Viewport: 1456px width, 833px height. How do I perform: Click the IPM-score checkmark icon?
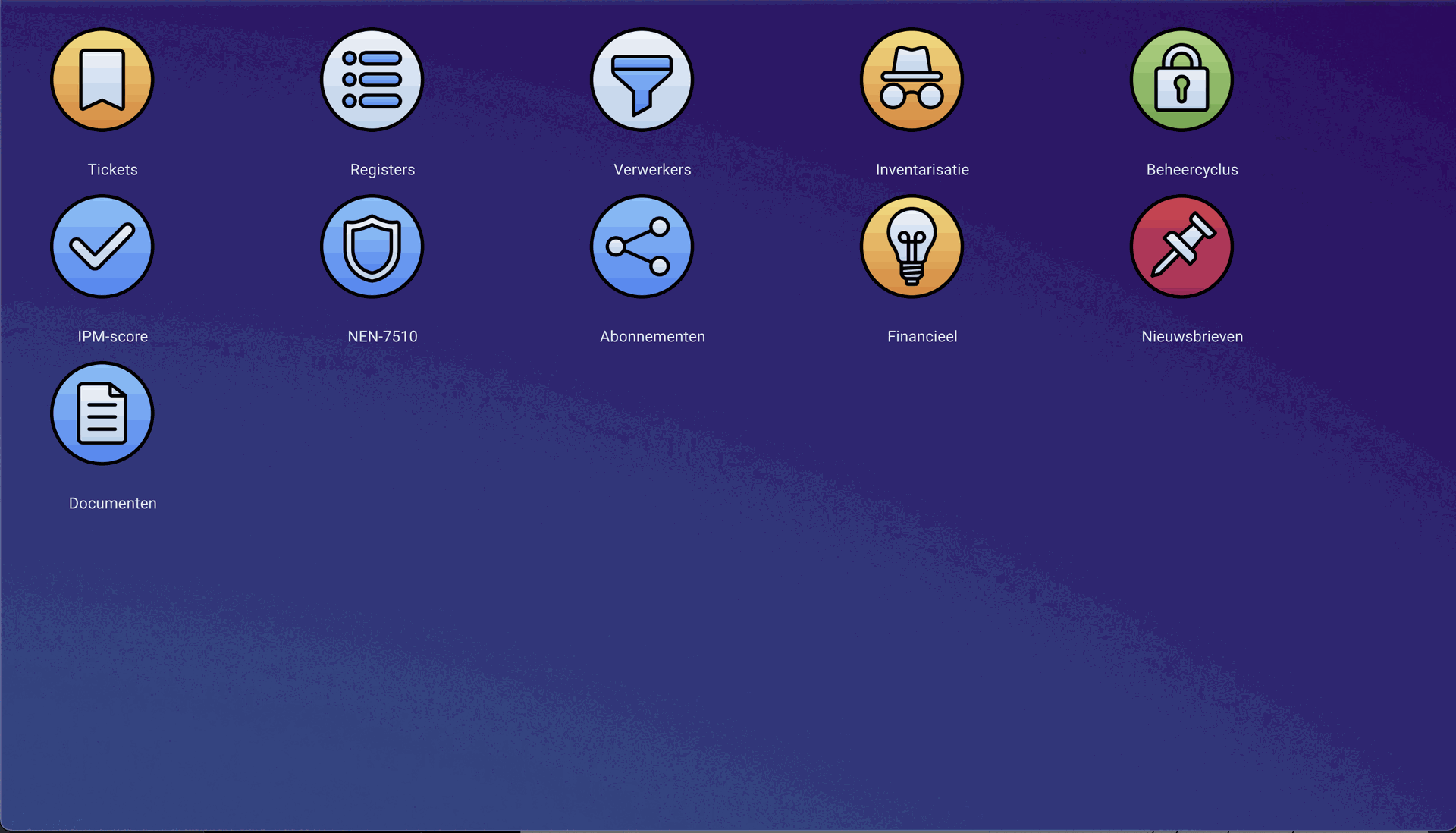point(102,247)
